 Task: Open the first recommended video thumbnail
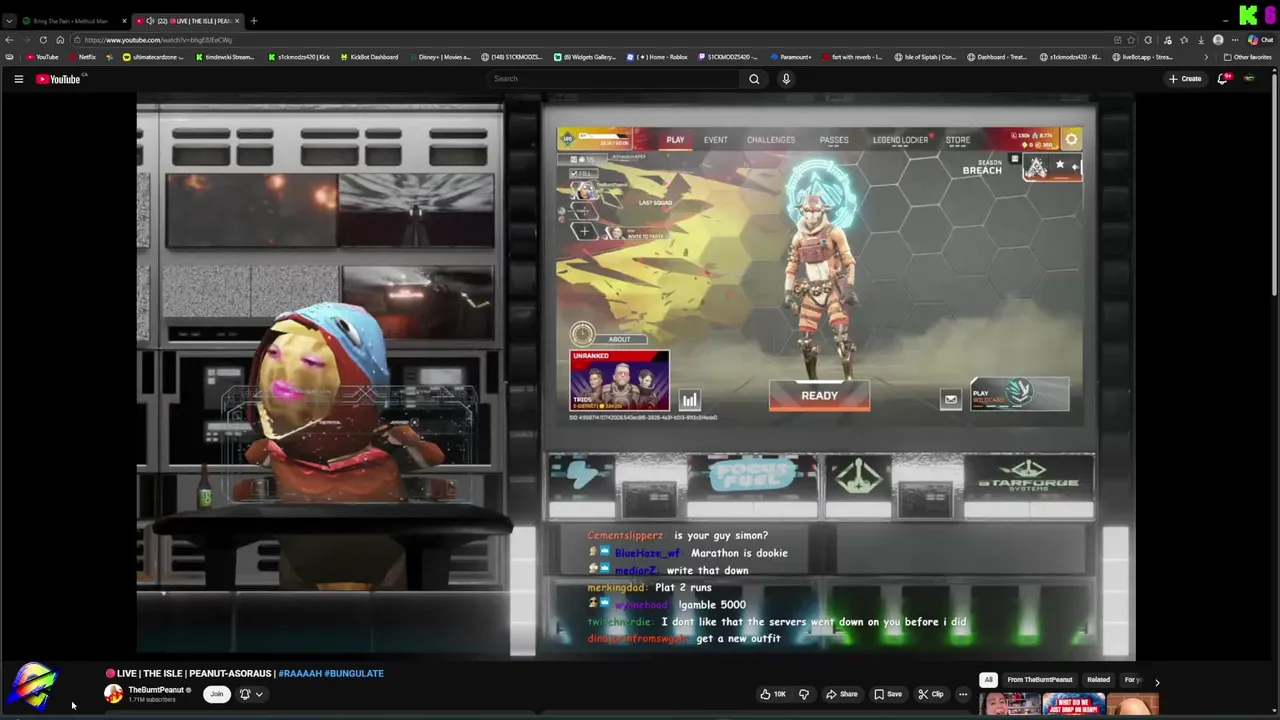[x=1010, y=705]
